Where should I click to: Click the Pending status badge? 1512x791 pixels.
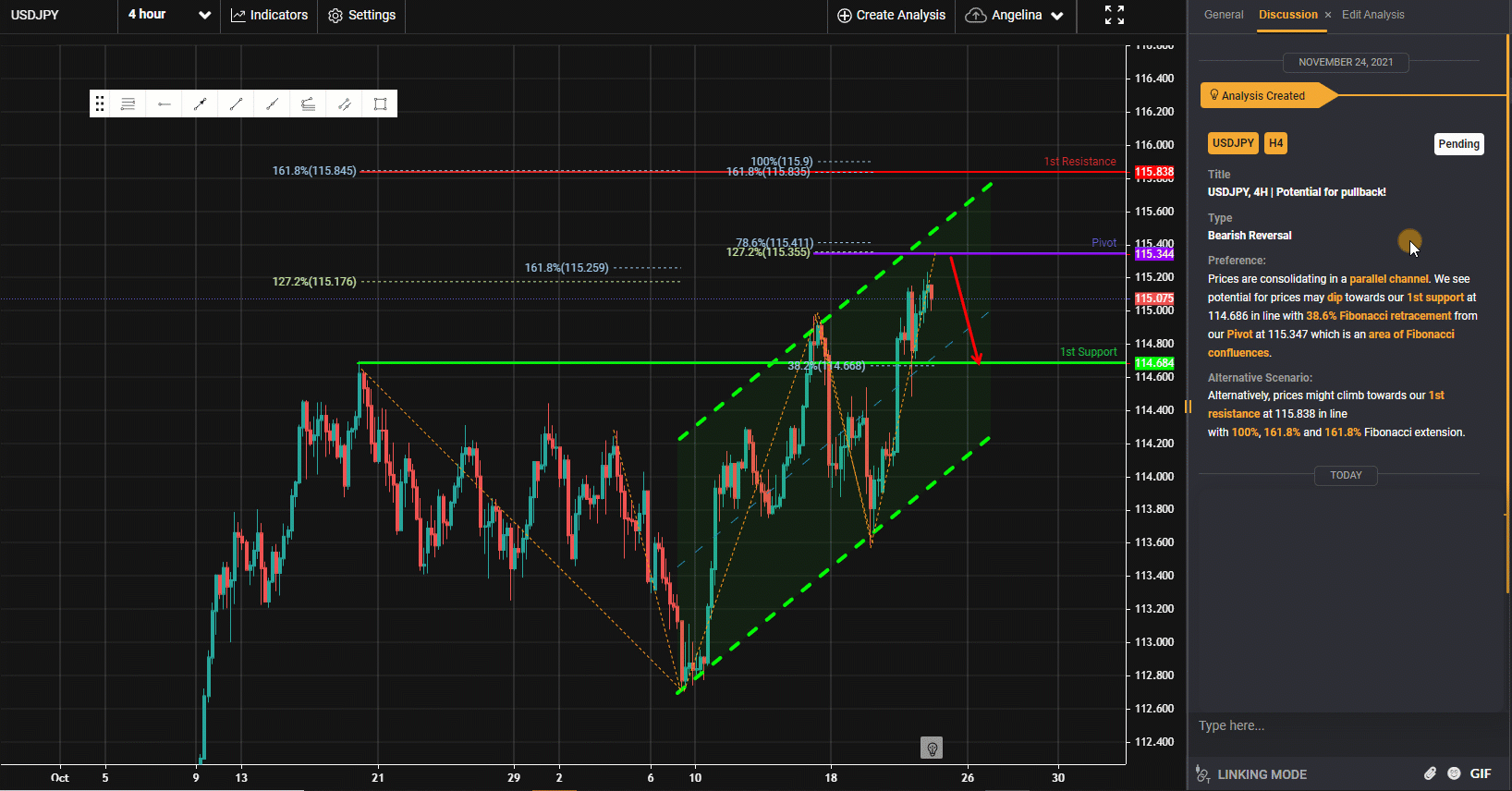[x=1458, y=144]
